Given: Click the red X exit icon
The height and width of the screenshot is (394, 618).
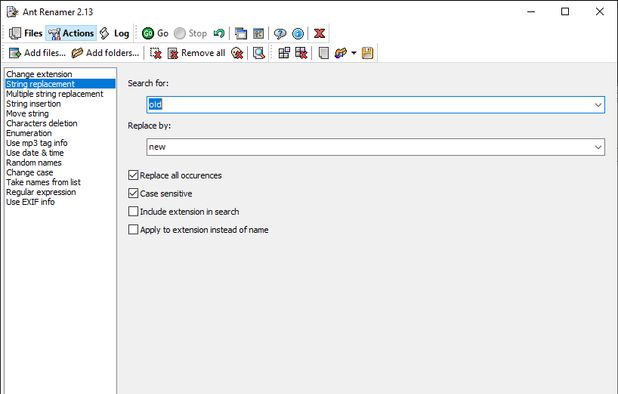Looking at the screenshot, I should pyautogui.click(x=320, y=33).
